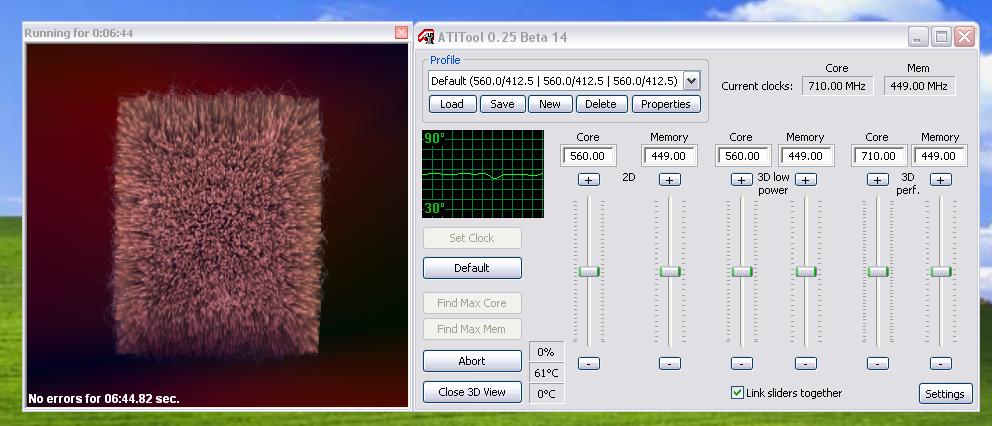Expand the Profile dropdown list
This screenshot has width=992, height=426.
[691, 81]
